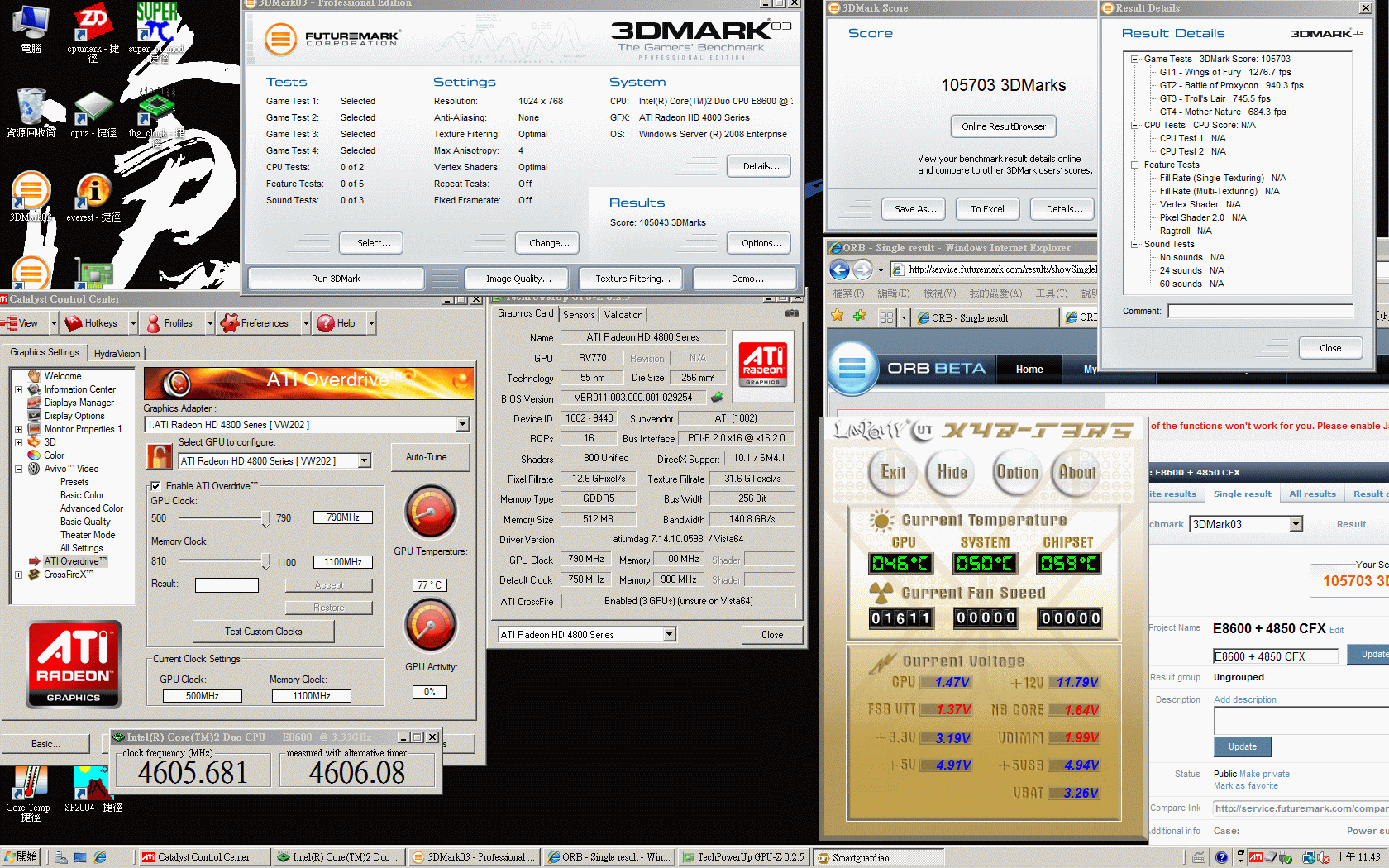Click the Comment field in Result Details
Screen dimensions: 1389x868
coord(1260,311)
